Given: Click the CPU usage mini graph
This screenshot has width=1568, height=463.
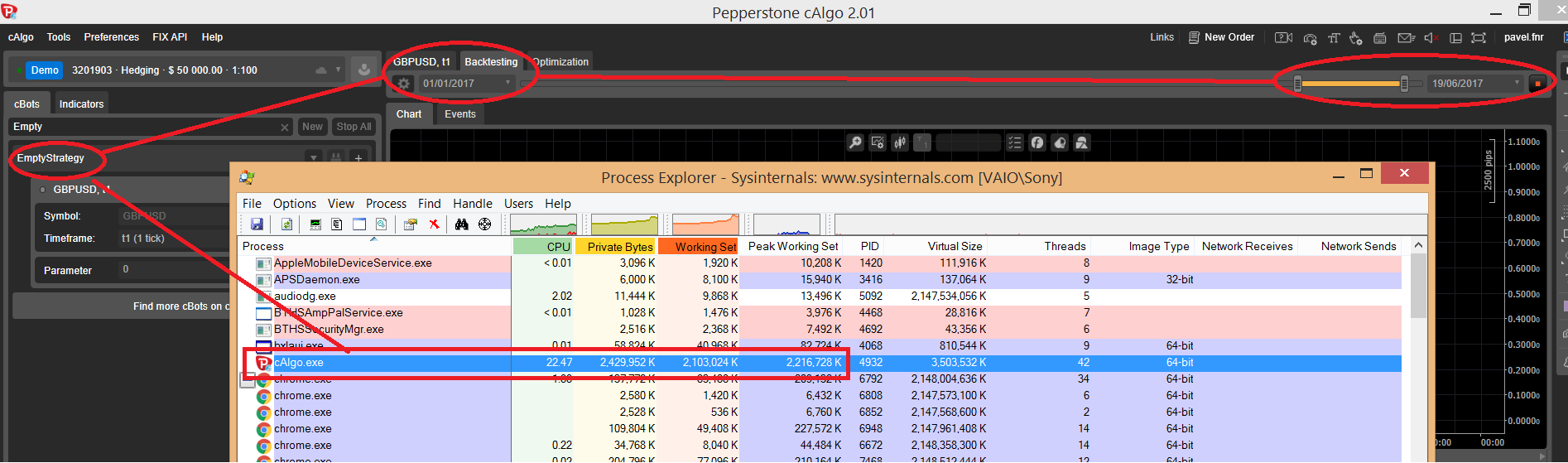Looking at the screenshot, I should pos(543,224).
